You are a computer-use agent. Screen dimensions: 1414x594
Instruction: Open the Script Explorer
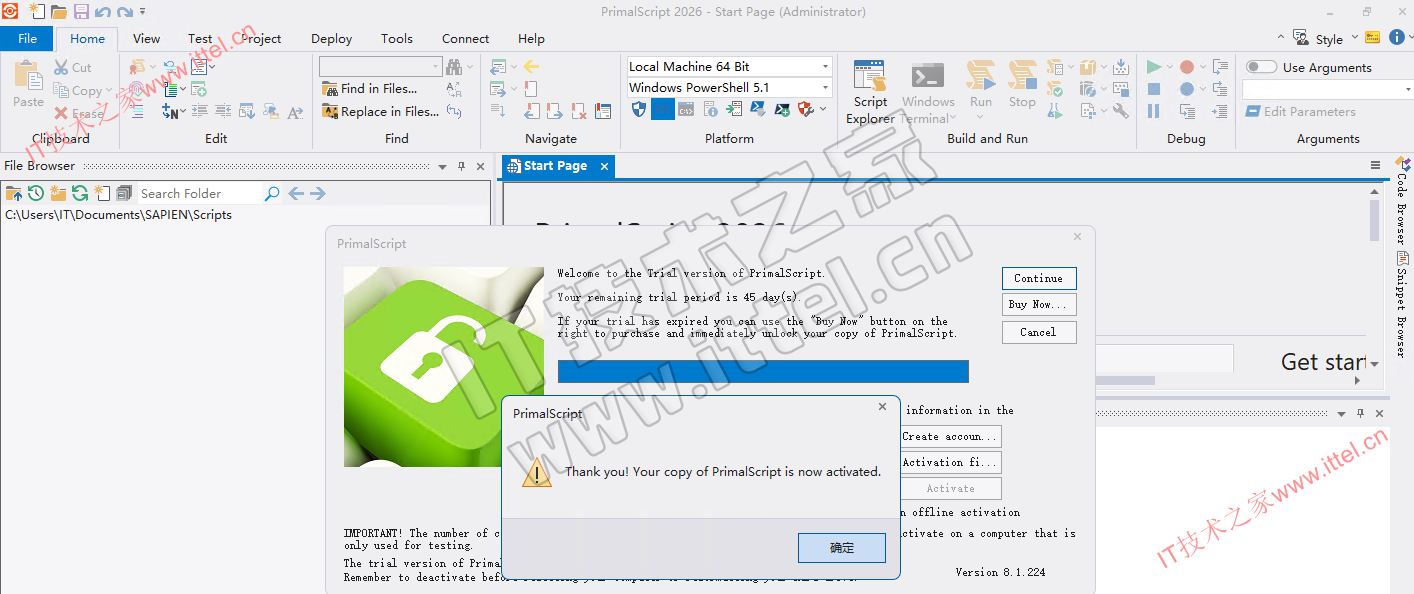tap(869, 92)
